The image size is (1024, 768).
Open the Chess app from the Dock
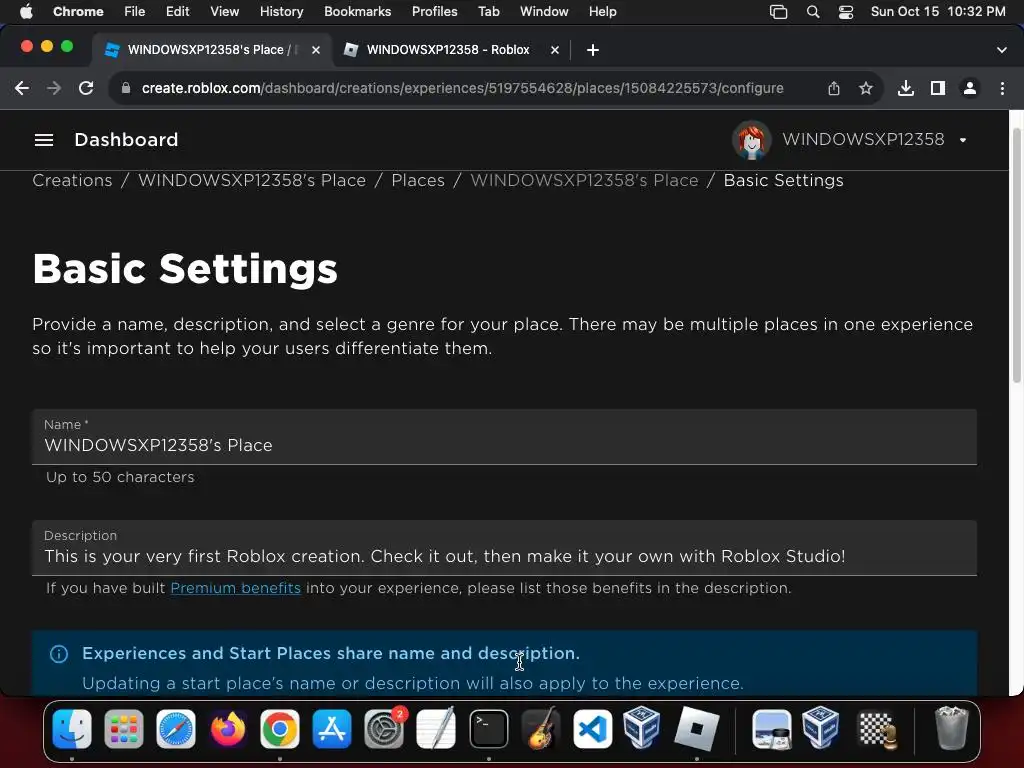click(x=877, y=729)
